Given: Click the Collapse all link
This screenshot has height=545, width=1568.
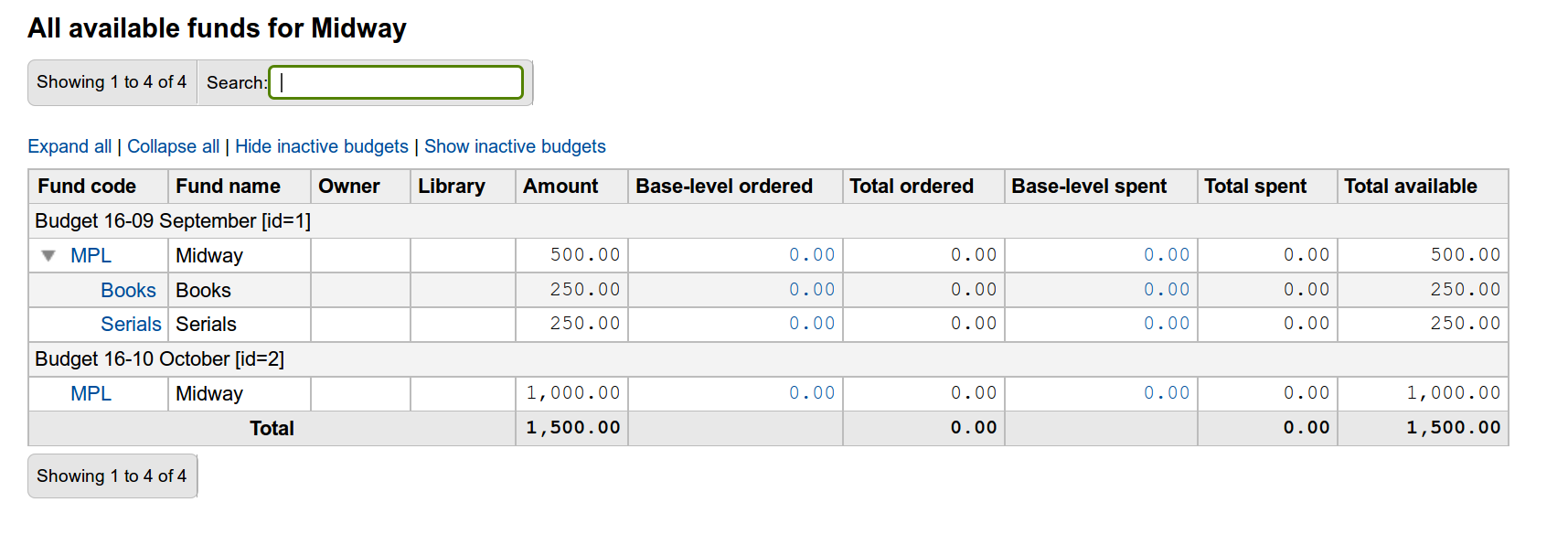Looking at the screenshot, I should pos(173,146).
